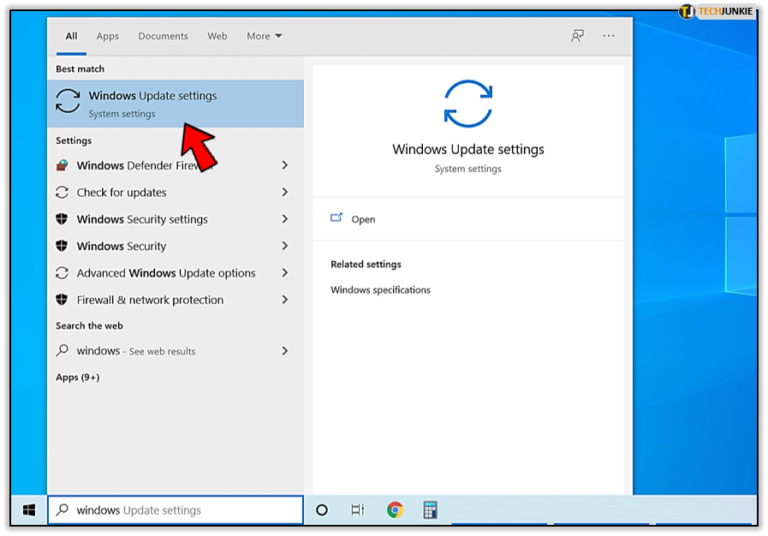Screen dimensions: 768x536
Task: Switch to the Apps tab
Action: 107,36
